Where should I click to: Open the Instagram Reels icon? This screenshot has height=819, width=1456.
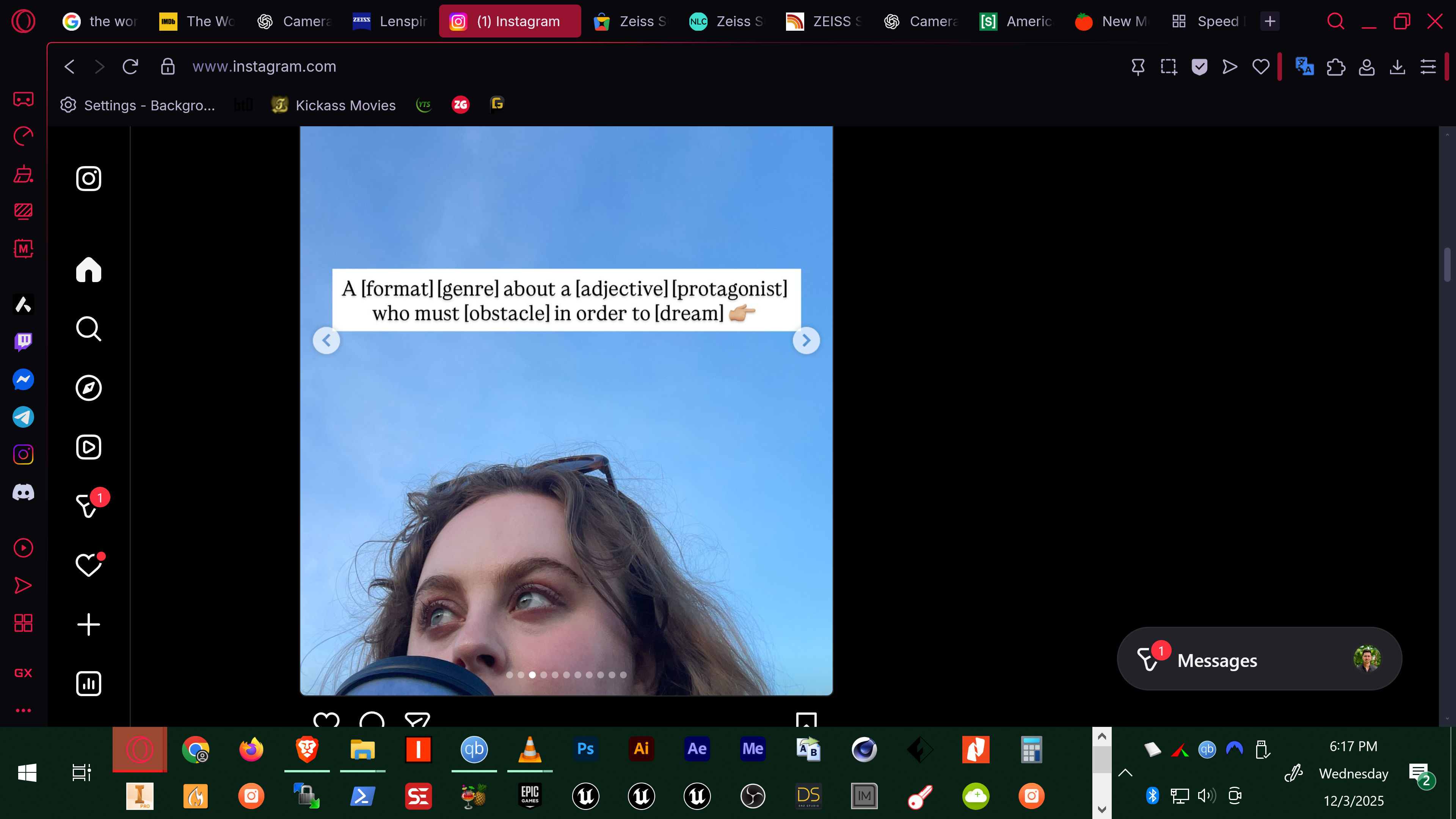click(89, 447)
